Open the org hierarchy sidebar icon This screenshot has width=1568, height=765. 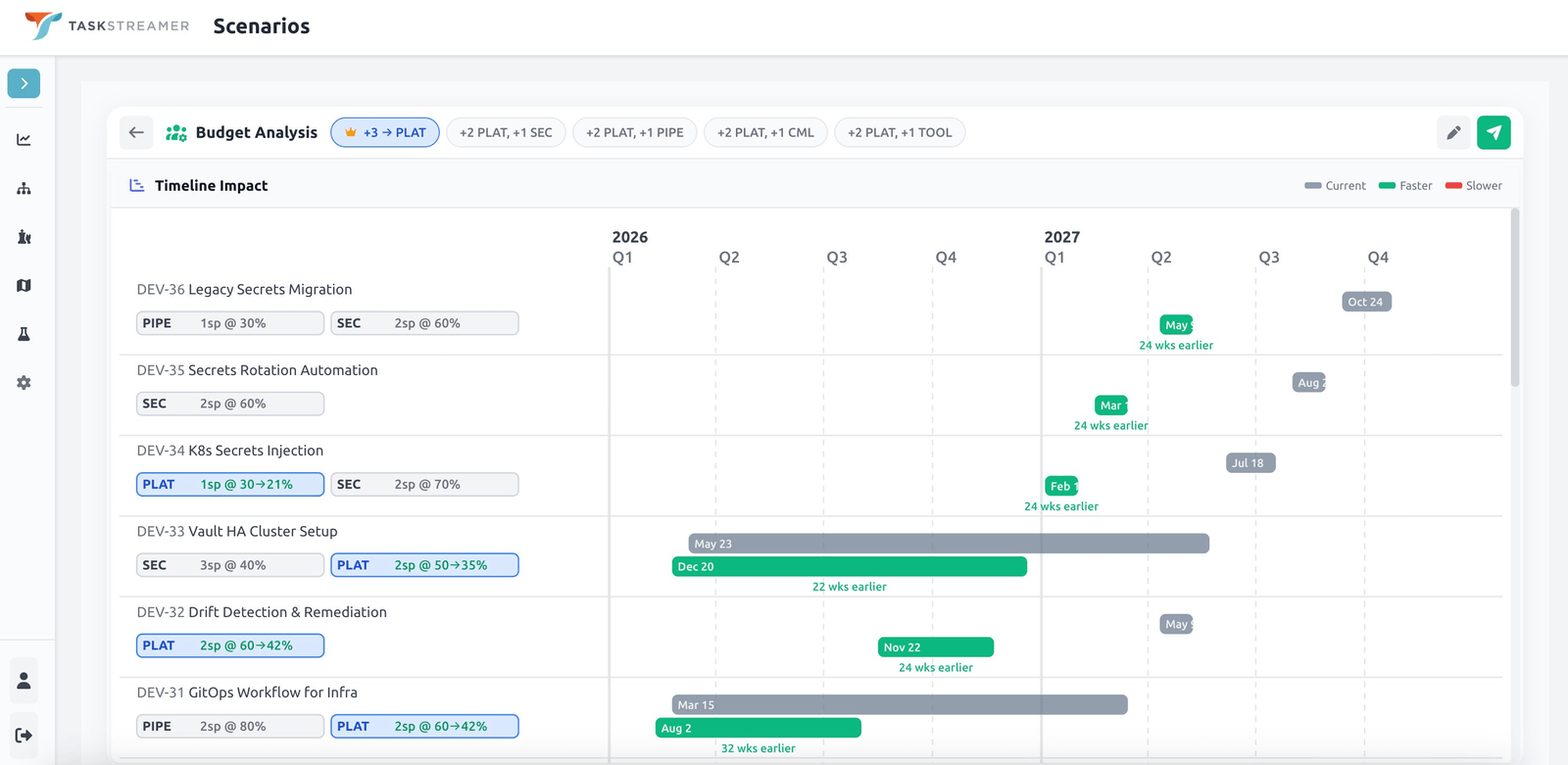pos(24,188)
